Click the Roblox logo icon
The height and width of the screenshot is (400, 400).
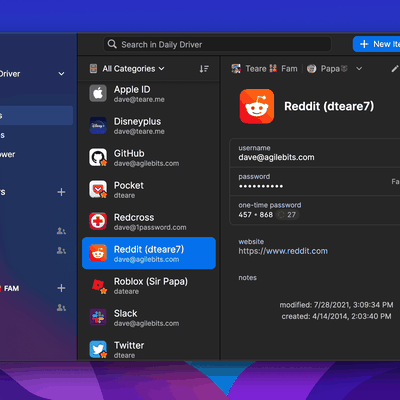pos(98,285)
